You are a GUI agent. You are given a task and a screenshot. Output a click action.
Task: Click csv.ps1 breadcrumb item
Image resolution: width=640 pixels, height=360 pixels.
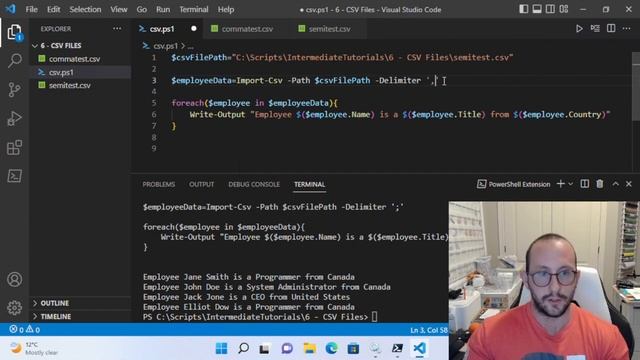[165, 46]
